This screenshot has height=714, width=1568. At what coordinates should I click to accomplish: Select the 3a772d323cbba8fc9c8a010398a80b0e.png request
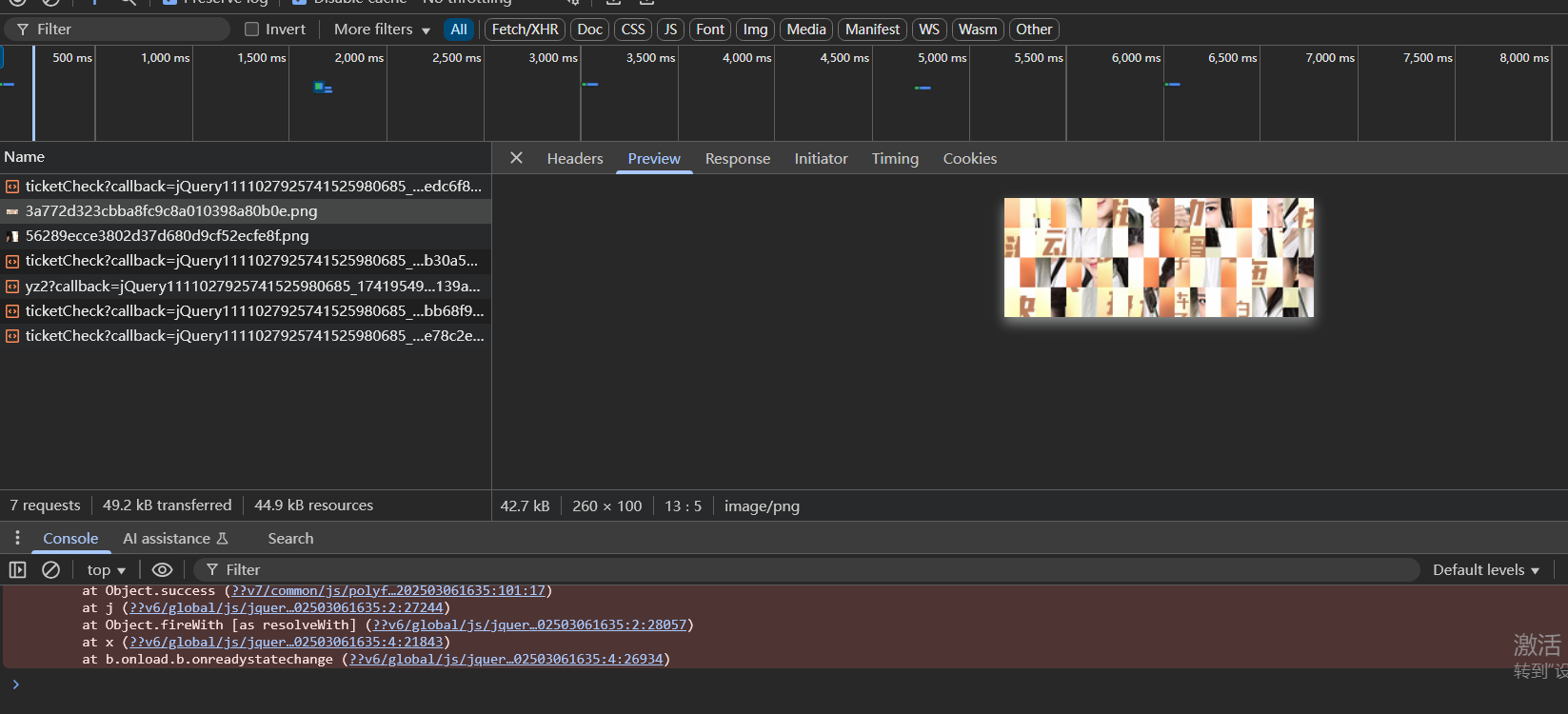coord(171,211)
